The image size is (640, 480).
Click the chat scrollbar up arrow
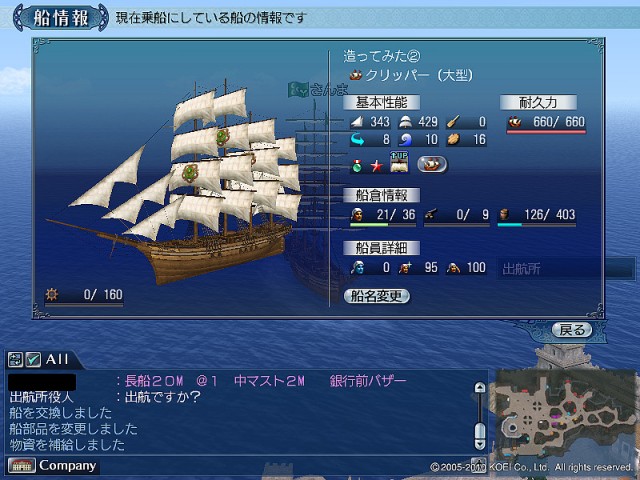[x=480, y=387]
